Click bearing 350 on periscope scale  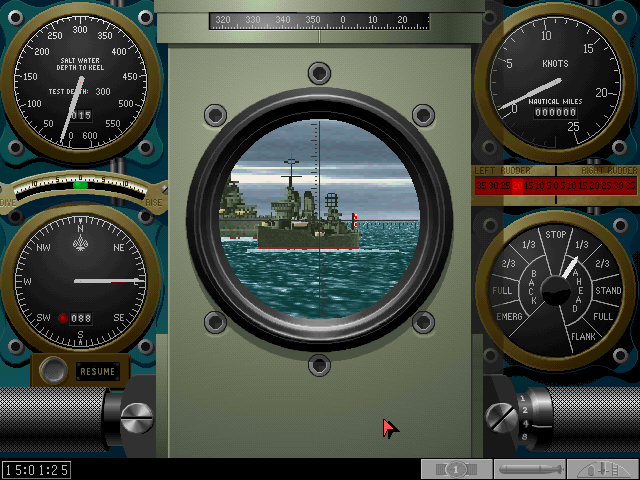(x=313, y=19)
